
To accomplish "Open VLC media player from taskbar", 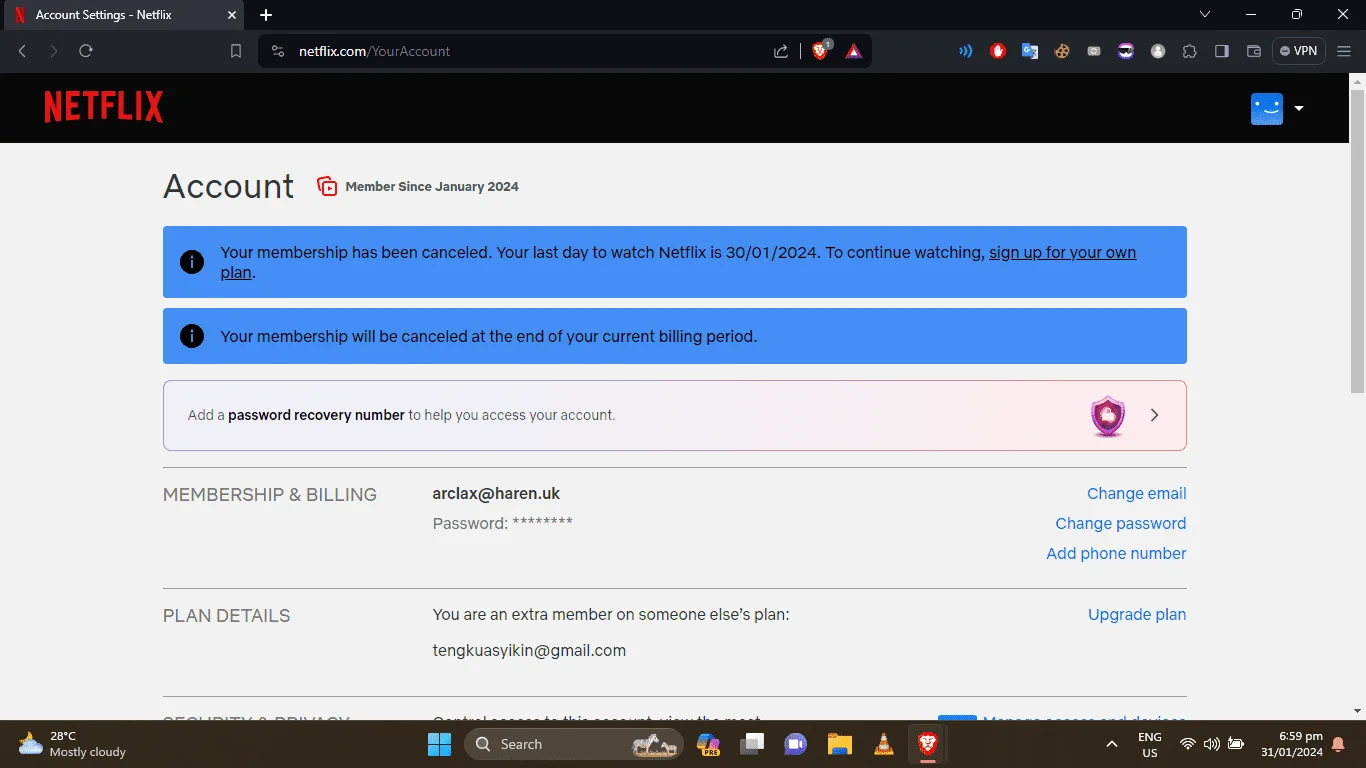I will 883,744.
